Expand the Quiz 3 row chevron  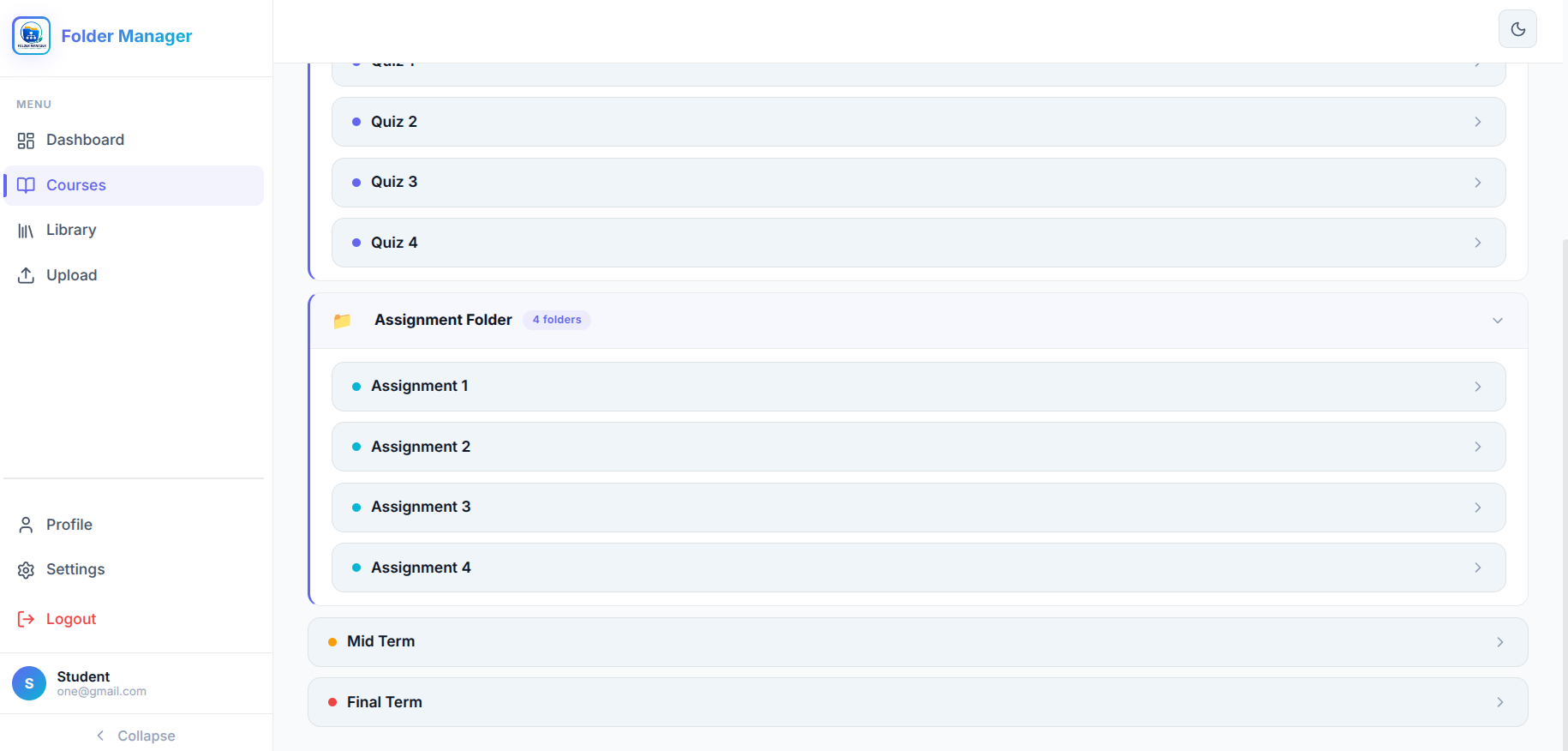coord(1478,183)
